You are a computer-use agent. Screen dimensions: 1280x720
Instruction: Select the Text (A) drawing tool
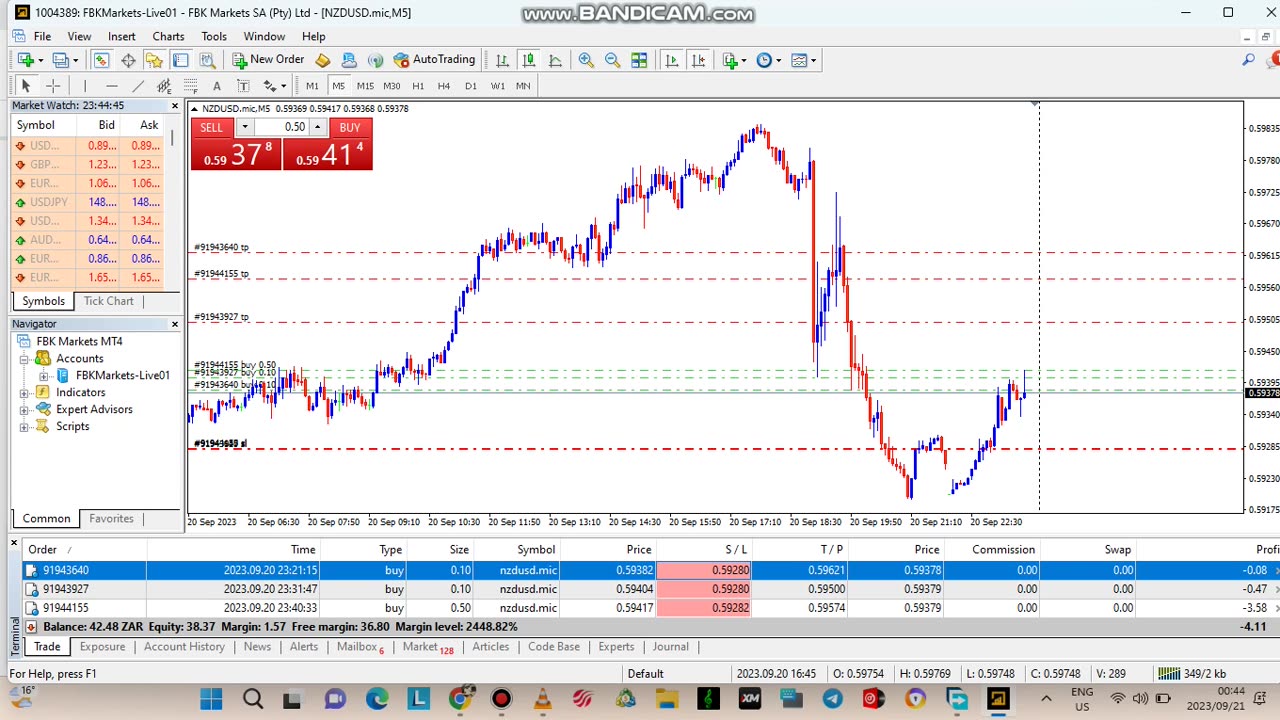217,86
